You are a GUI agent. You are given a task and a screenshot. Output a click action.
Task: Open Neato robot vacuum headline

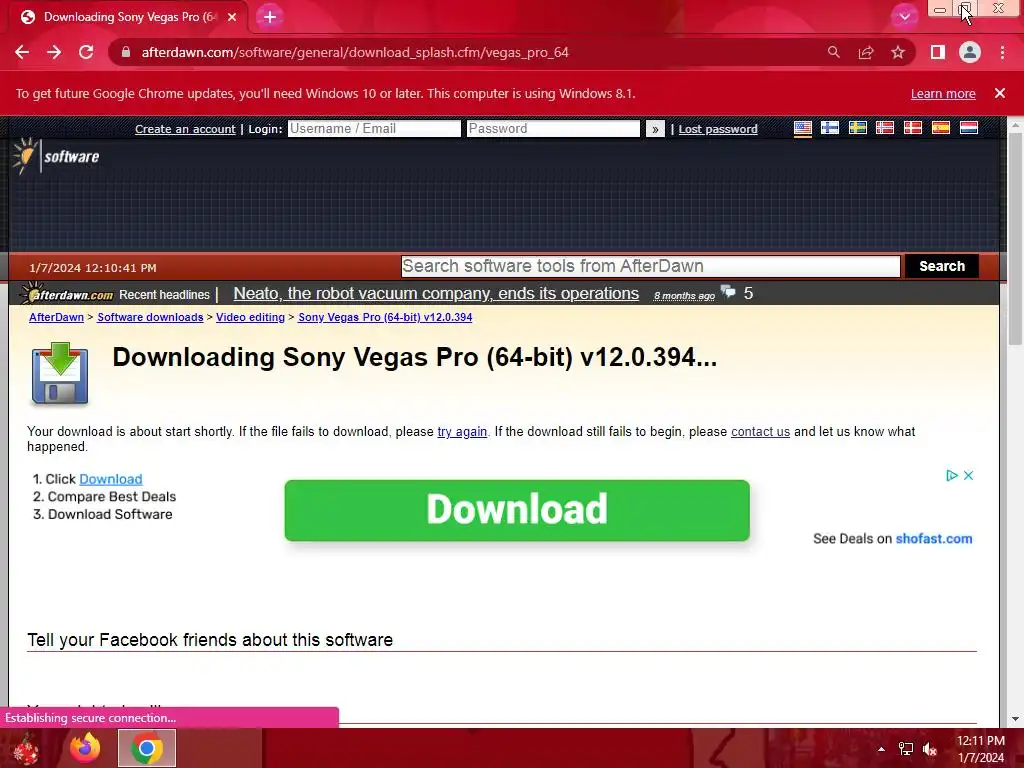click(436, 294)
